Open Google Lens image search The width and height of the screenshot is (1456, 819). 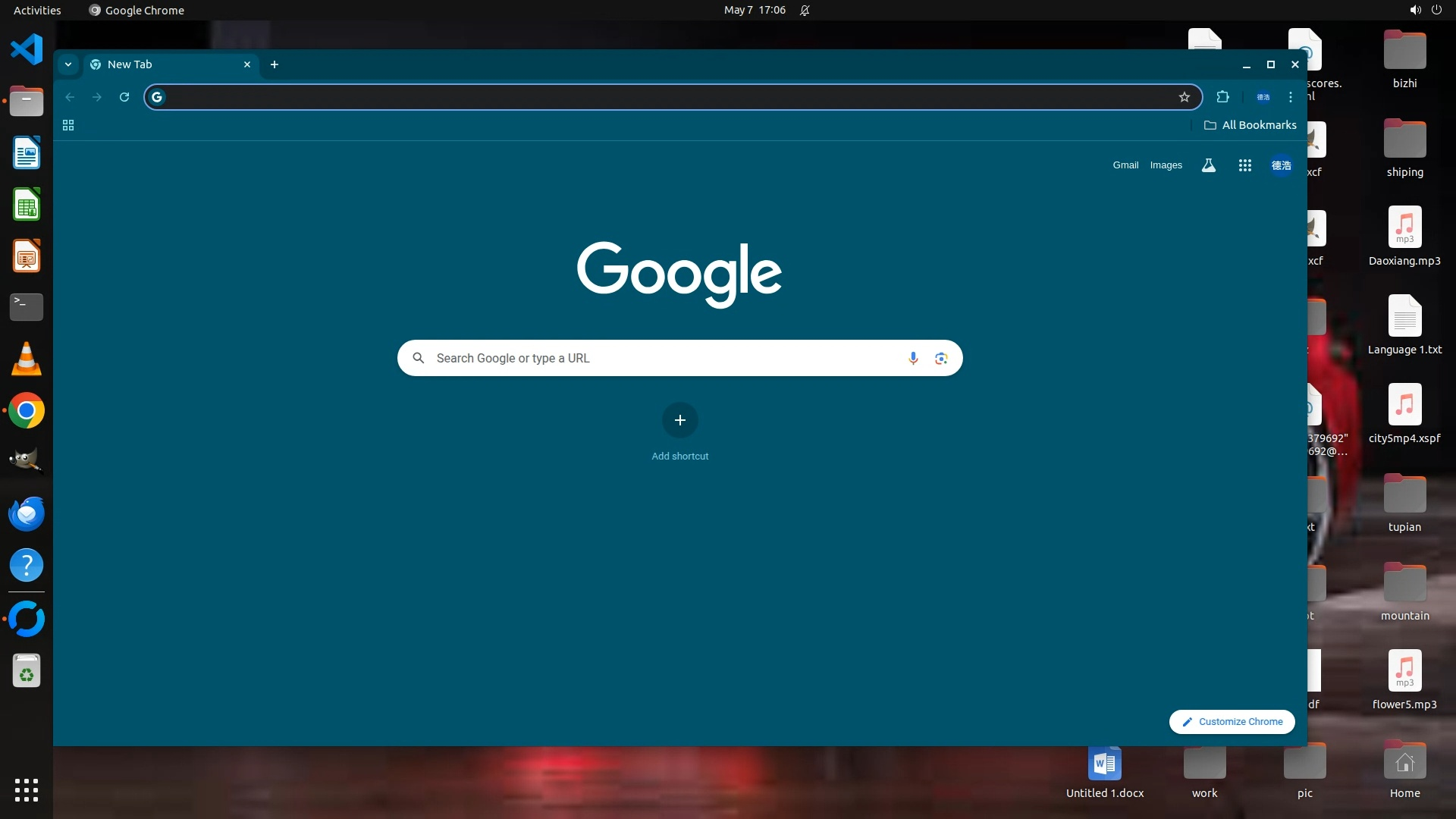point(941,358)
